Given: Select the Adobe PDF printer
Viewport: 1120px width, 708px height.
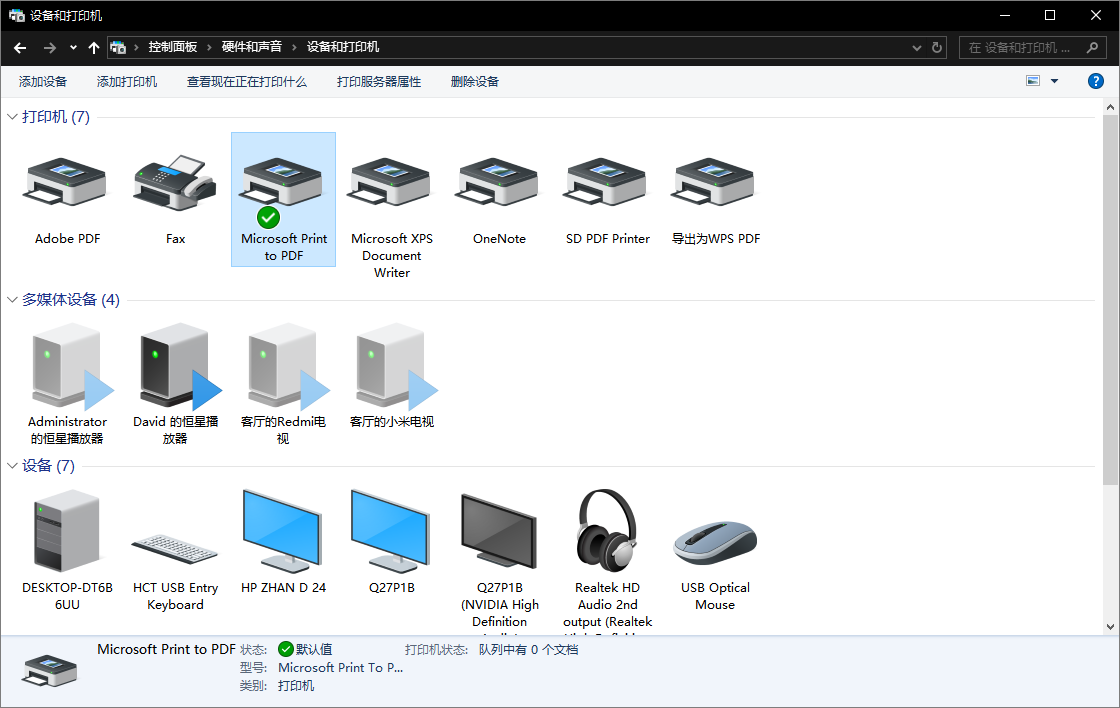Looking at the screenshot, I should click(67, 199).
